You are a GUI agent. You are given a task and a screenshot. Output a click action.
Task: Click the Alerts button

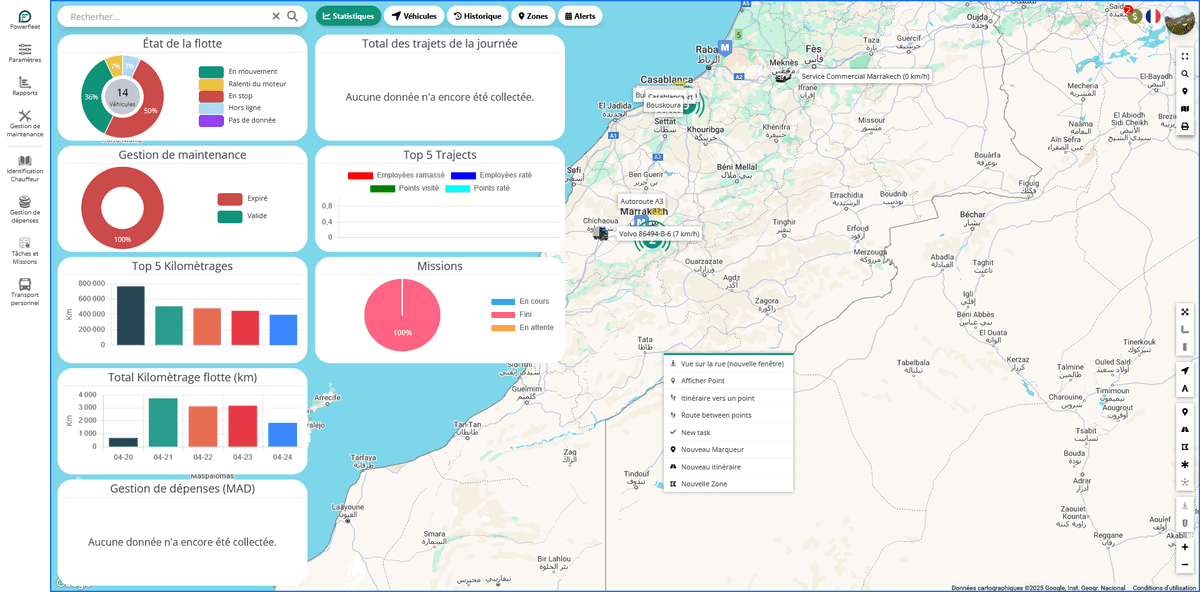tap(582, 15)
